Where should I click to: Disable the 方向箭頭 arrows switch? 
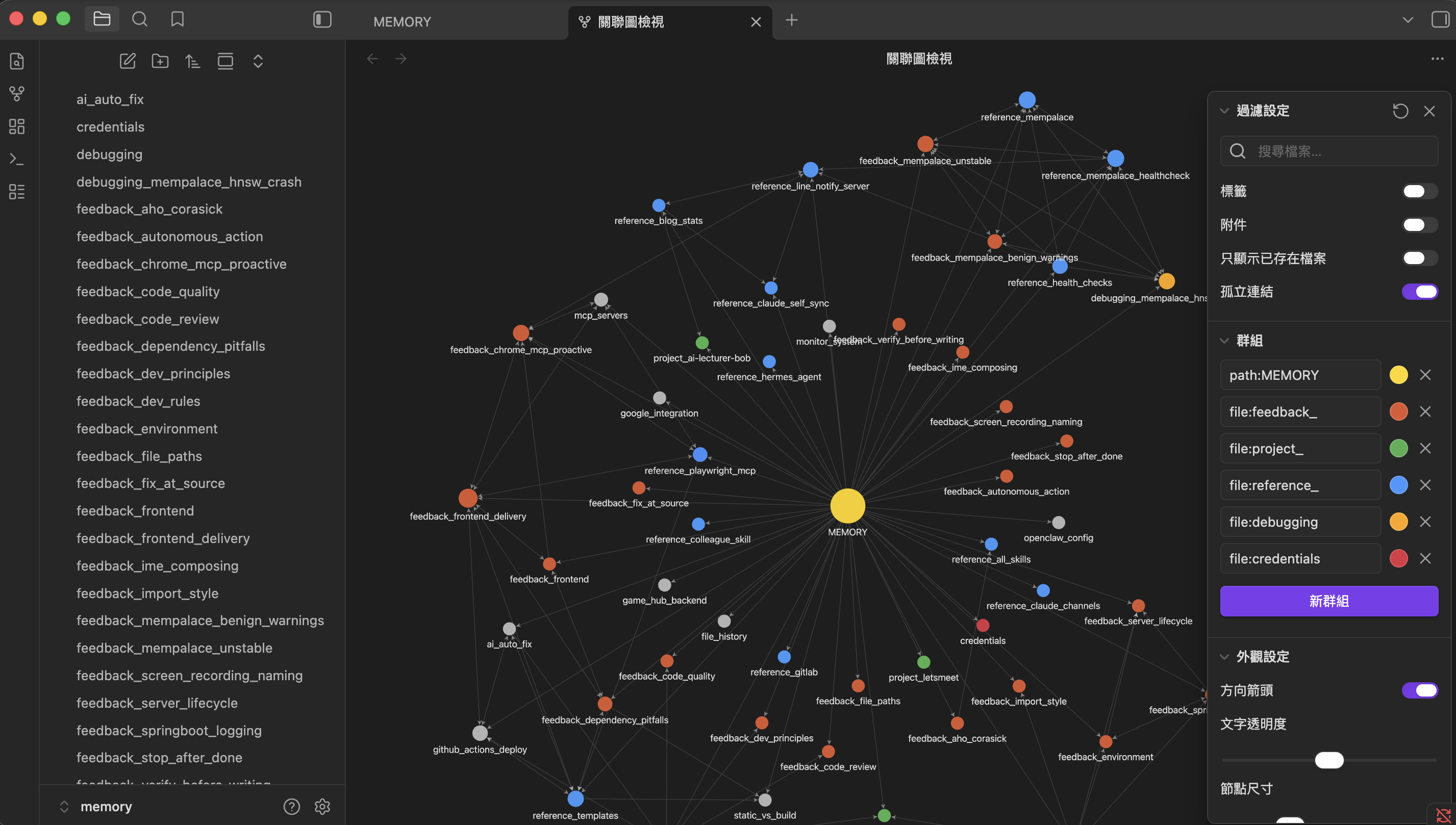[1419, 690]
